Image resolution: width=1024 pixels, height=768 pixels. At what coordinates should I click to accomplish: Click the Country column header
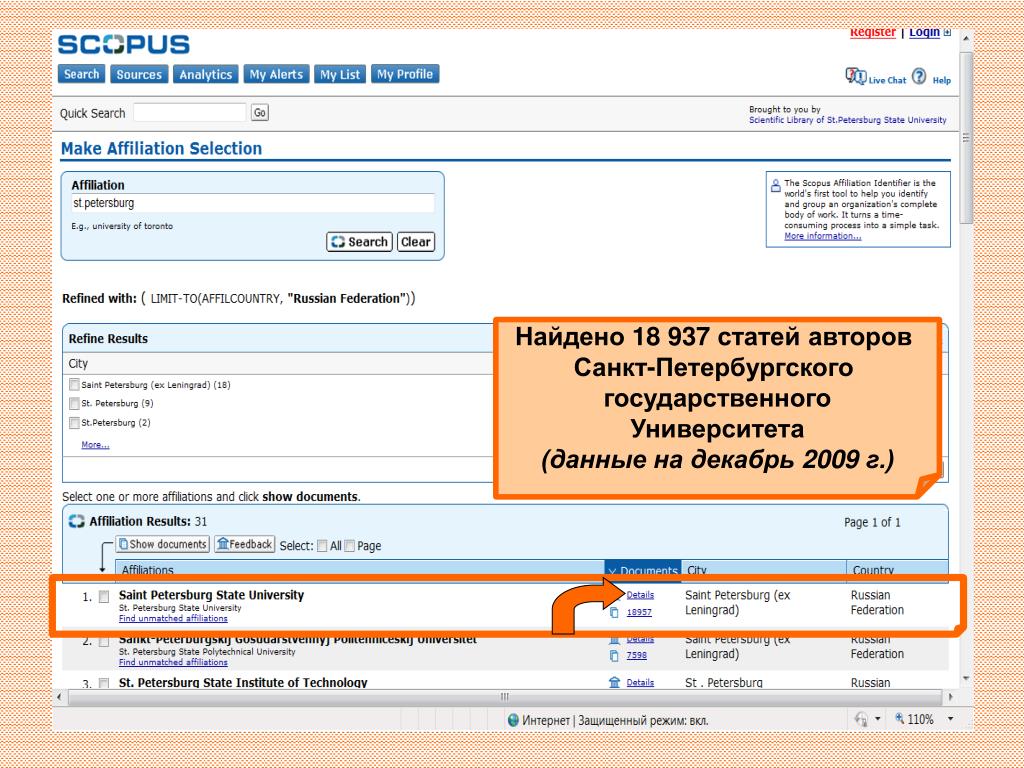(897, 570)
